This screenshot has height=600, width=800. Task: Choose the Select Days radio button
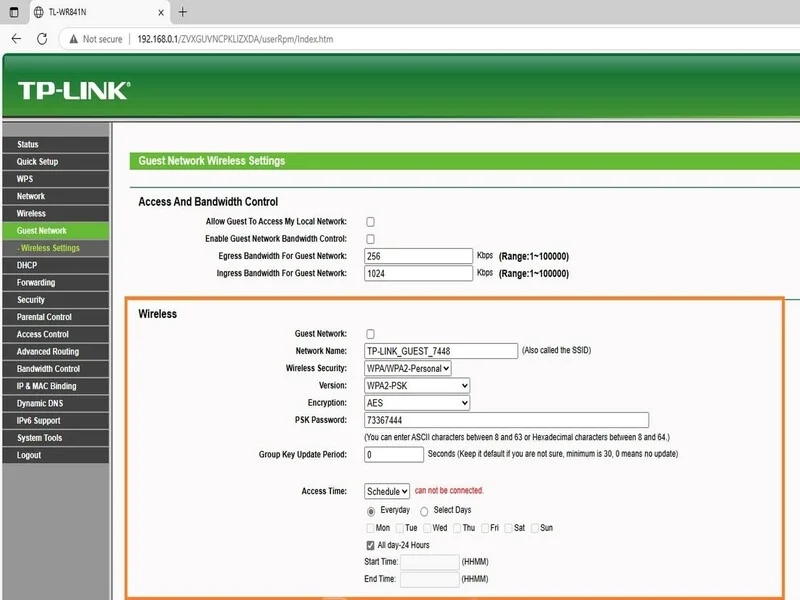(424, 511)
